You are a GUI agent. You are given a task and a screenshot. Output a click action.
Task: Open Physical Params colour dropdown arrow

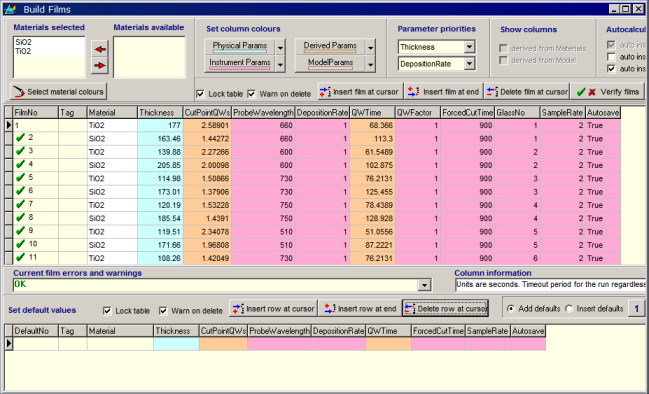280,48
